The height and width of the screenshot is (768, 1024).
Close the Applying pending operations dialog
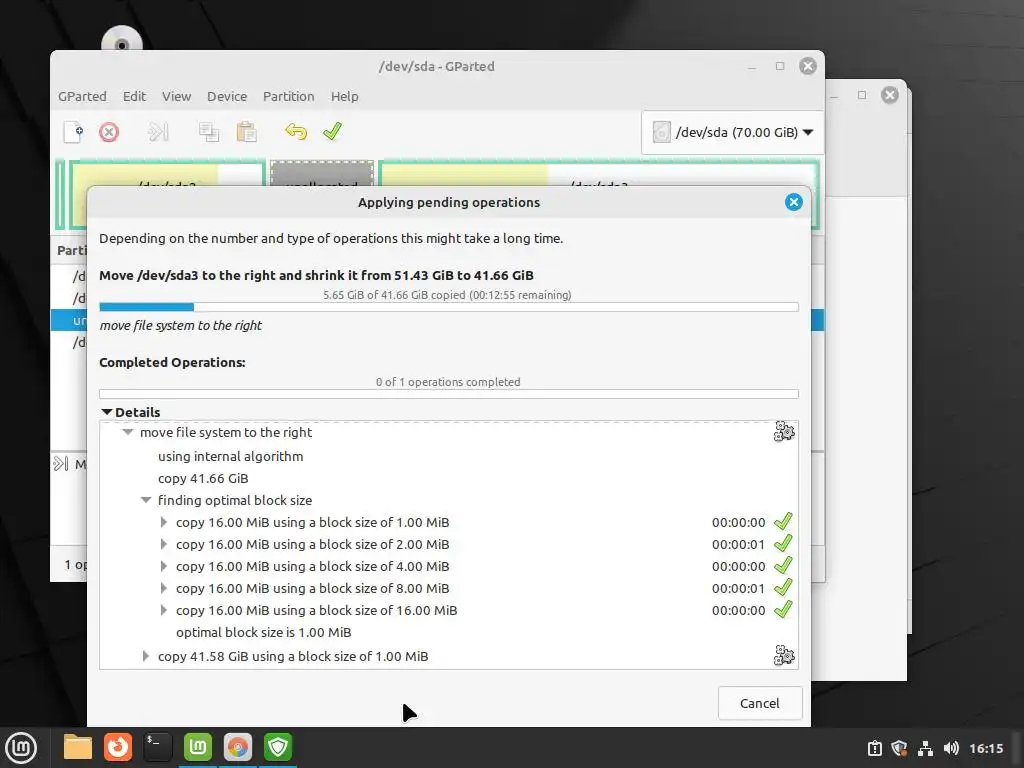pyautogui.click(x=793, y=202)
